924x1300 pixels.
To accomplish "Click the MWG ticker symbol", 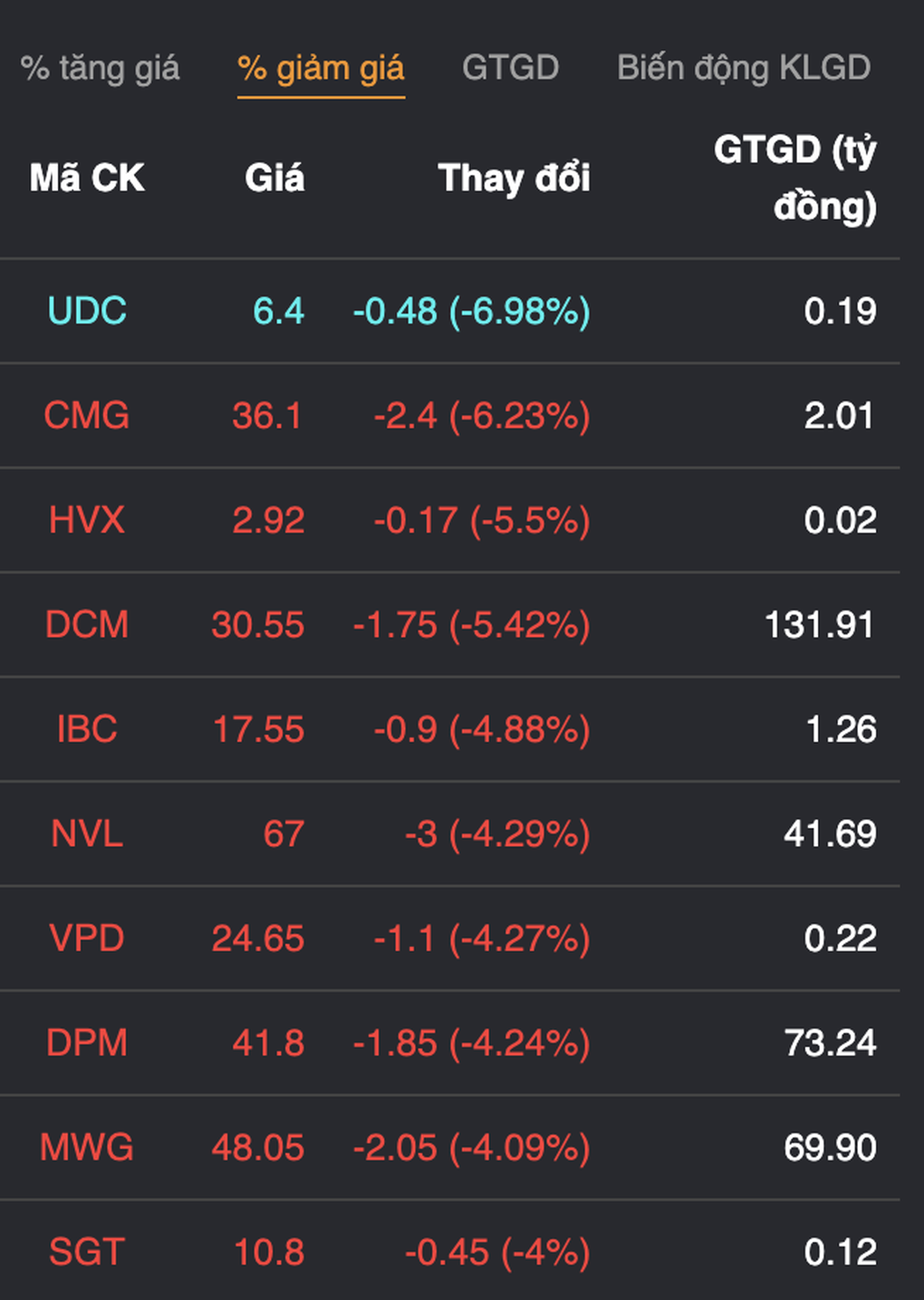I will pyautogui.click(x=87, y=1148).
